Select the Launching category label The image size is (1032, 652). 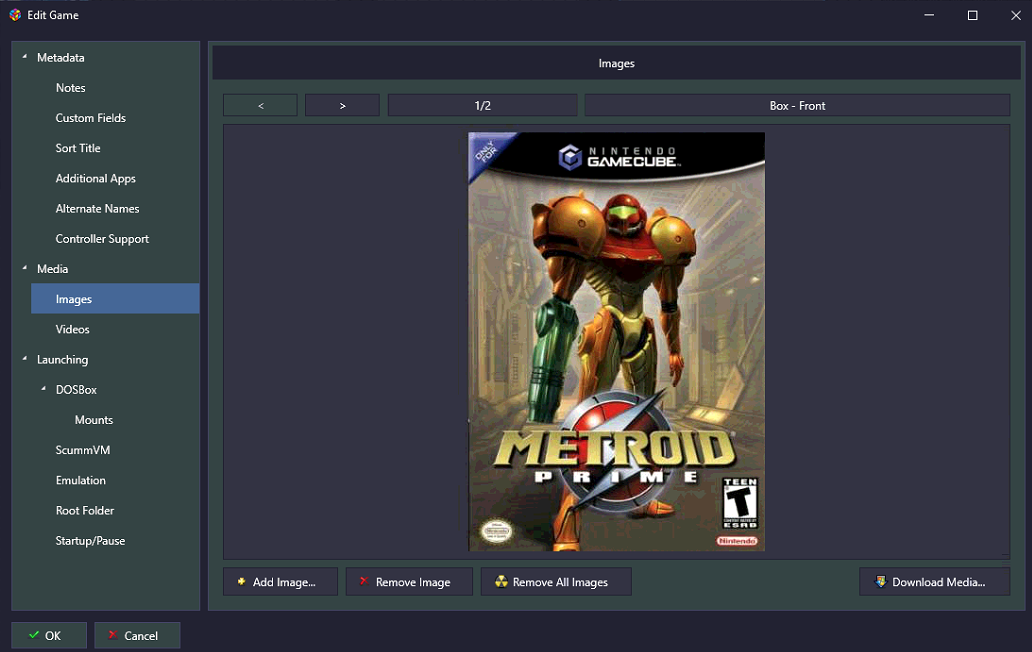pyautogui.click(x=63, y=359)
